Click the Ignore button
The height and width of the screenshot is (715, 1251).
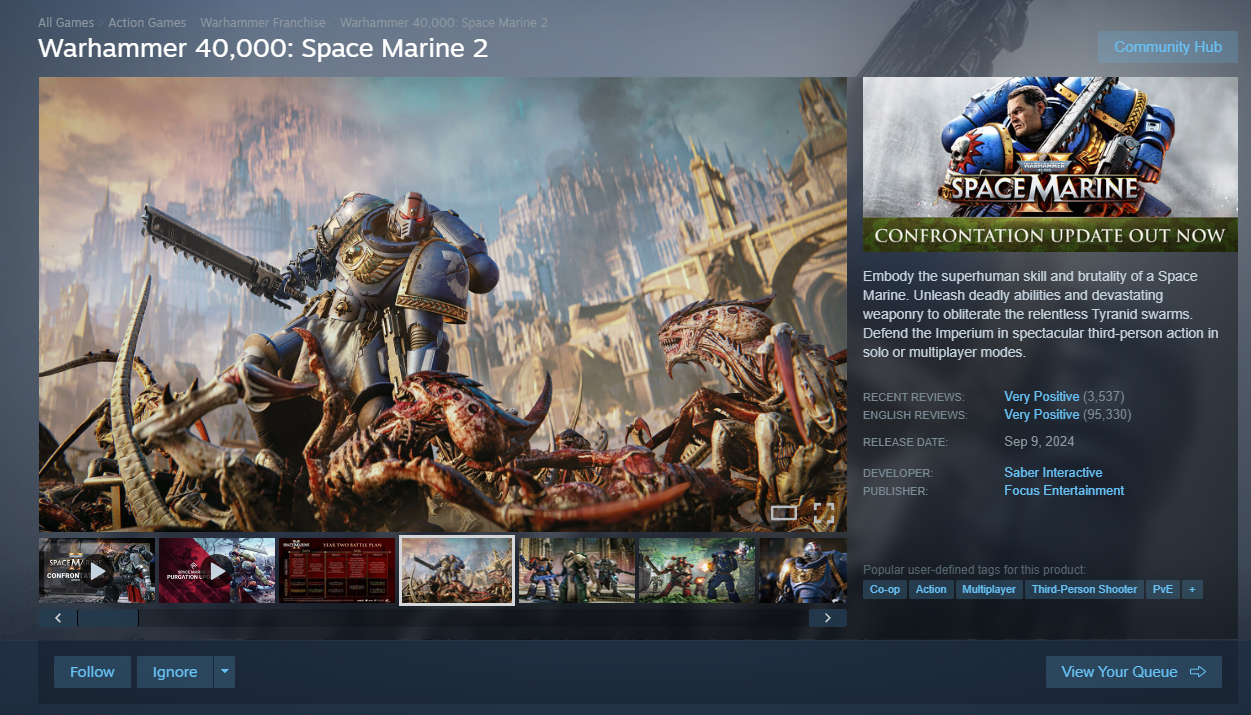click(175, 672)
